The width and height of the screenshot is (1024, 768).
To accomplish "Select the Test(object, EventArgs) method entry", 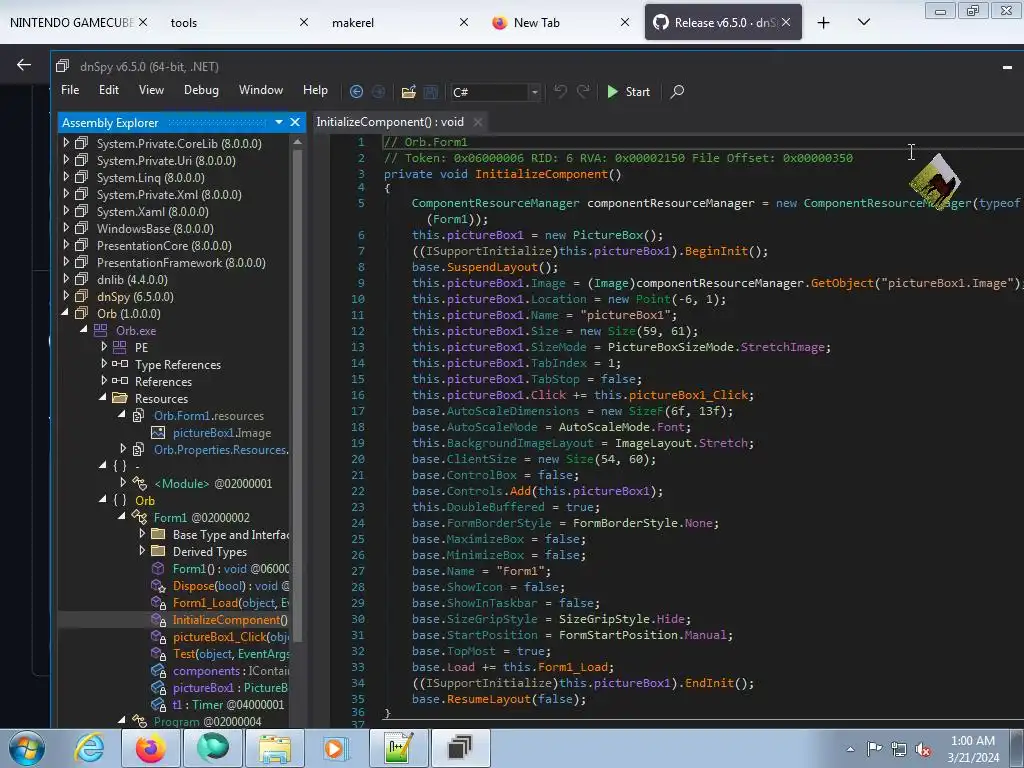I will click(x=230, y=654).
